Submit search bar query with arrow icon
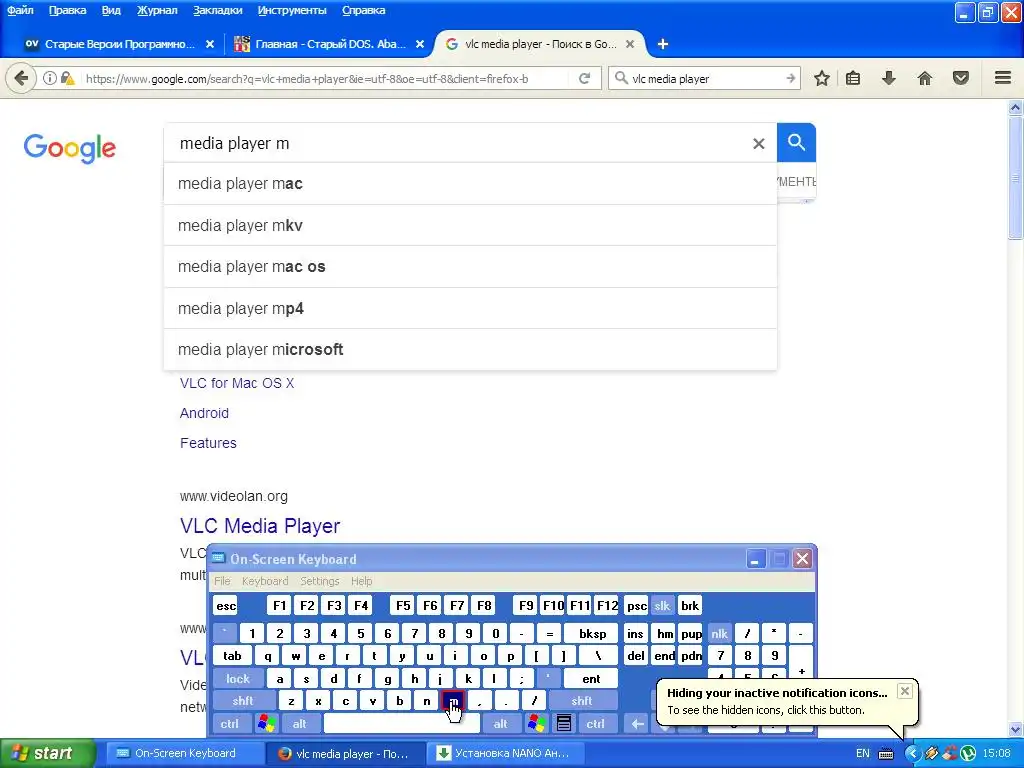Image resolution: width=1024 pixels, height=768 pixels. tap(790, 78)
